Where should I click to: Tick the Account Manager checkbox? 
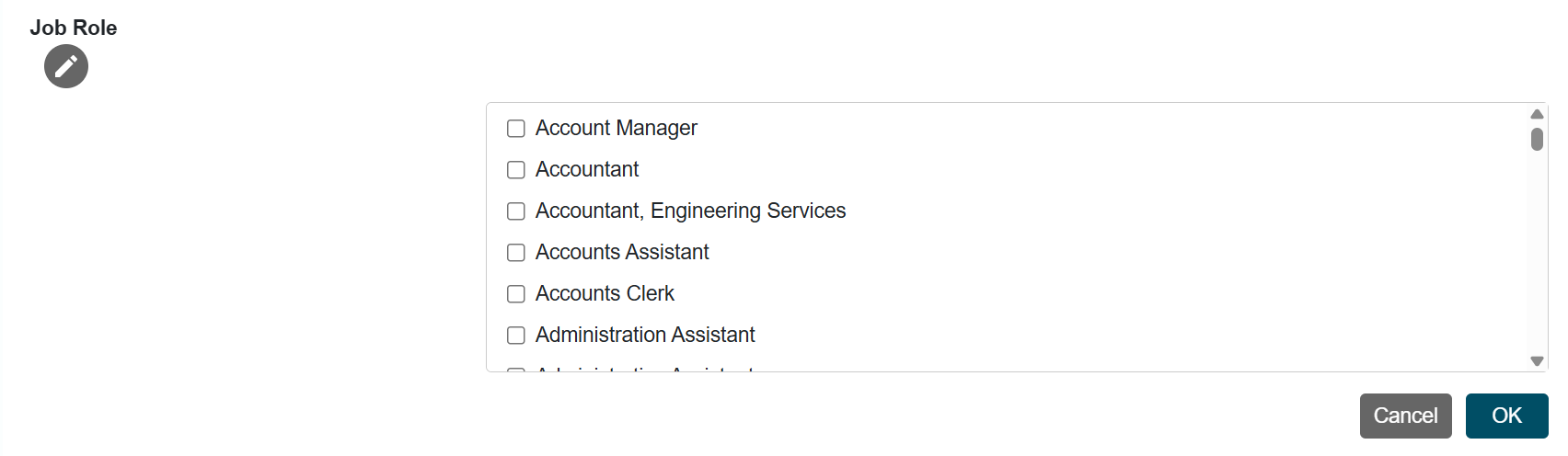(x=516, y=129)
